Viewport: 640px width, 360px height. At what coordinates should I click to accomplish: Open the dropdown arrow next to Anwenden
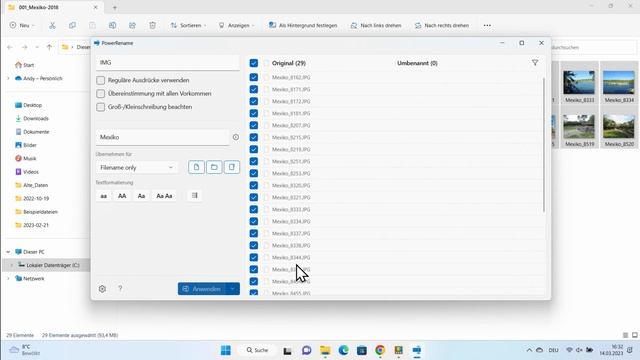[232, 289]
